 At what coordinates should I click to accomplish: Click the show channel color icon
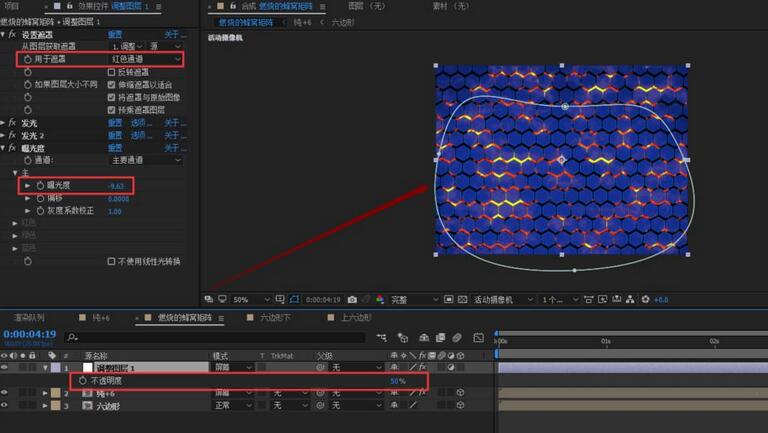pos(379,299)
